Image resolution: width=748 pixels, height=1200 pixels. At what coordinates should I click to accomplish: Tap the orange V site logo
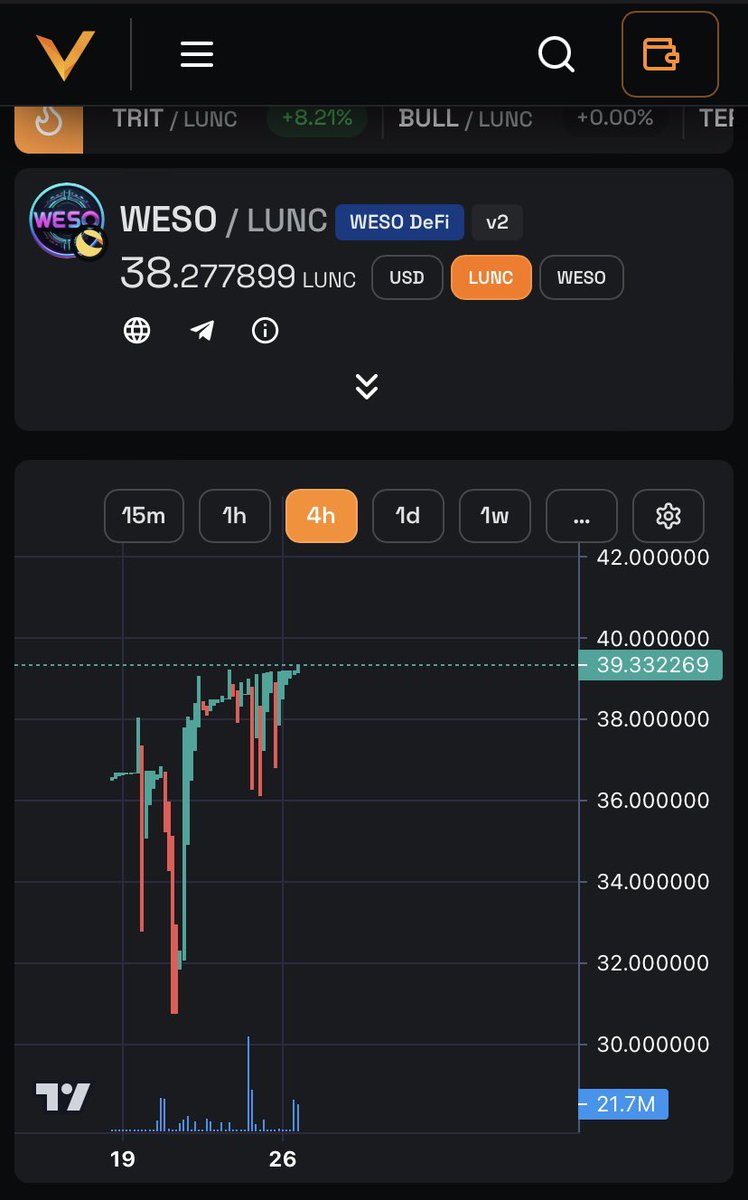[65, 55]
